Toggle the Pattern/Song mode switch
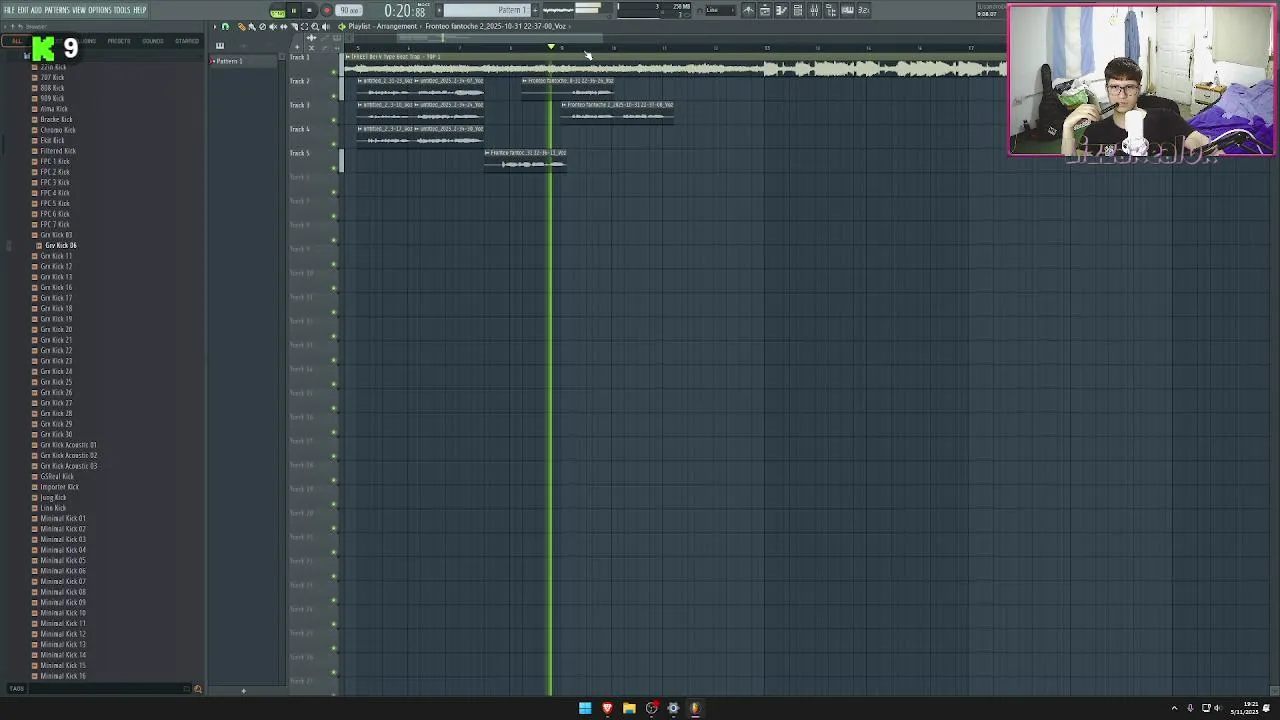Image resolution: width=1280 pixels, height=720 pixels. [277, 10]
